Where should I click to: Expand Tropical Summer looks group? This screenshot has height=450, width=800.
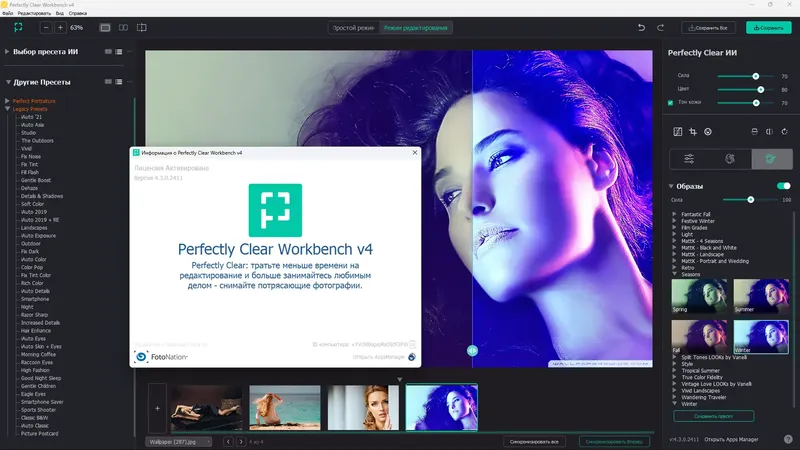pyautogui.click(x=674, y=370)
